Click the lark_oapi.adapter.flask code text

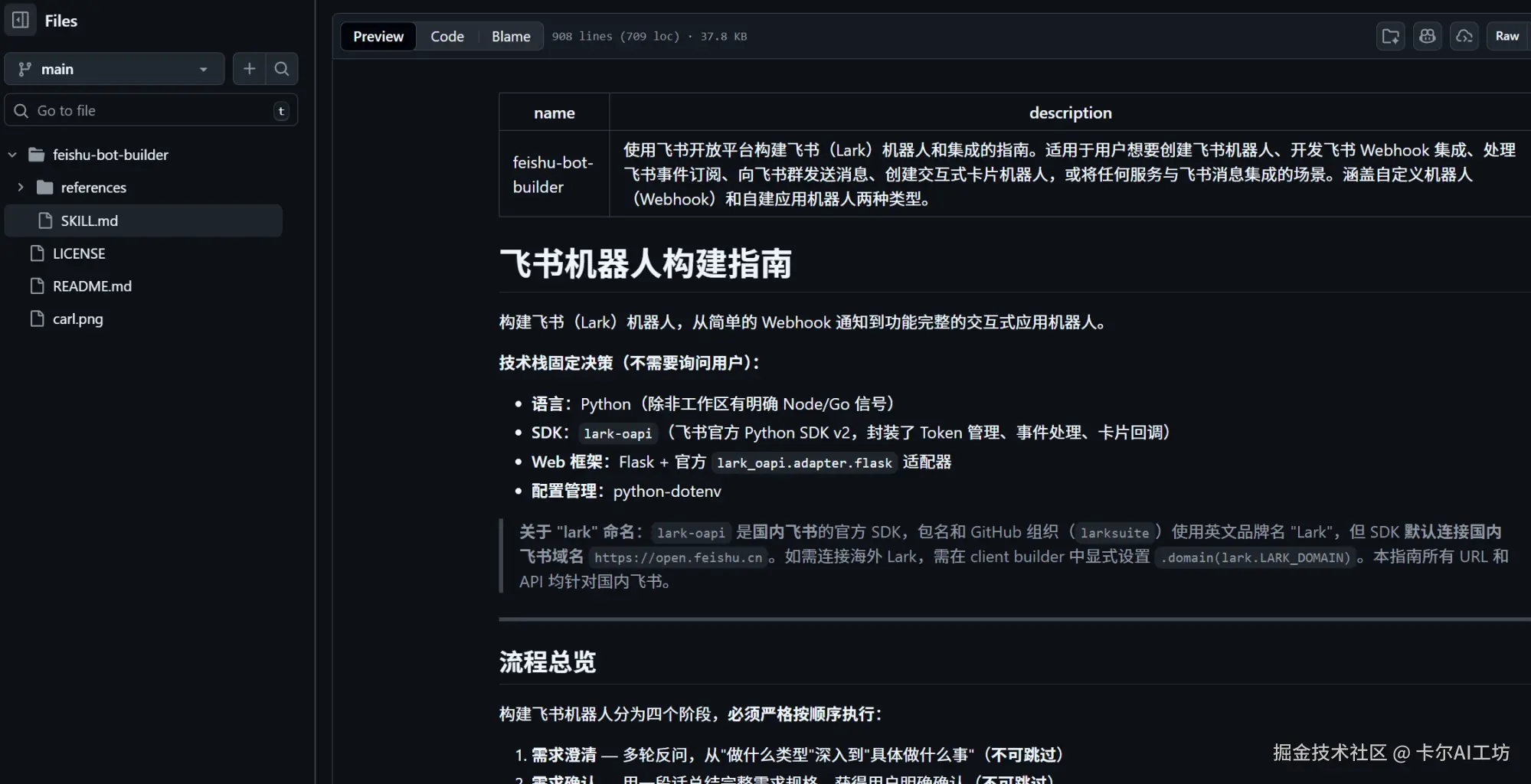pos(804,462)
